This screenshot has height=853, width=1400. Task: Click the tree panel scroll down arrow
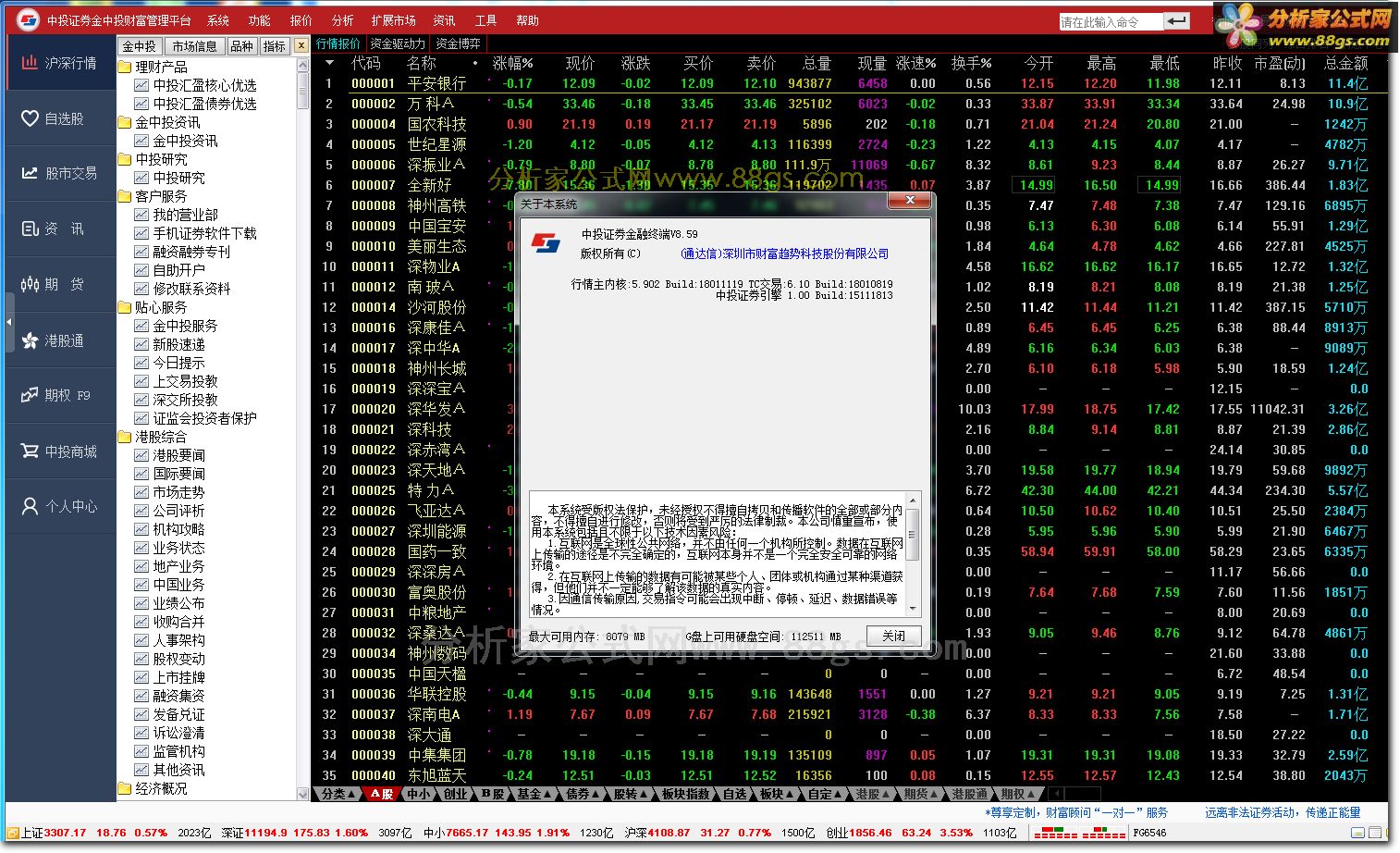[x=302, y=794]
